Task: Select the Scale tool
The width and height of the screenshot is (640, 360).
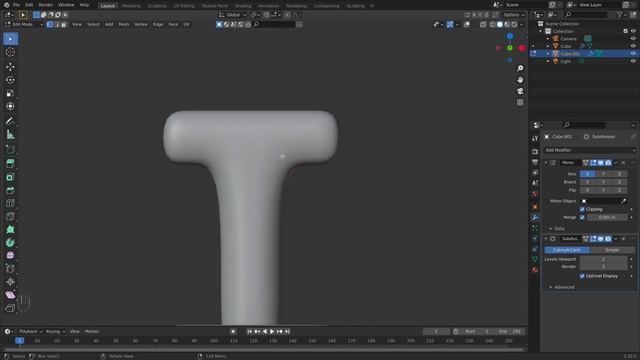Action: point(10,93)
